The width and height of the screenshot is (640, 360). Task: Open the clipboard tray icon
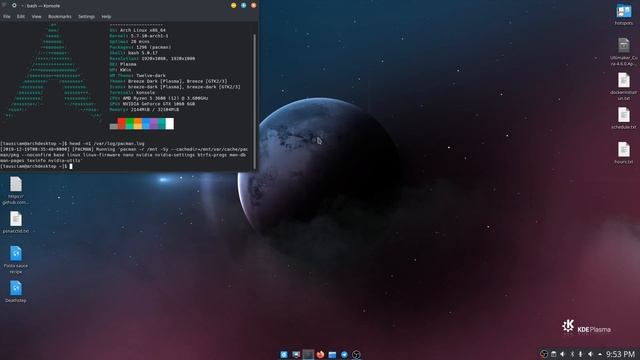click(x=553, y=354)
